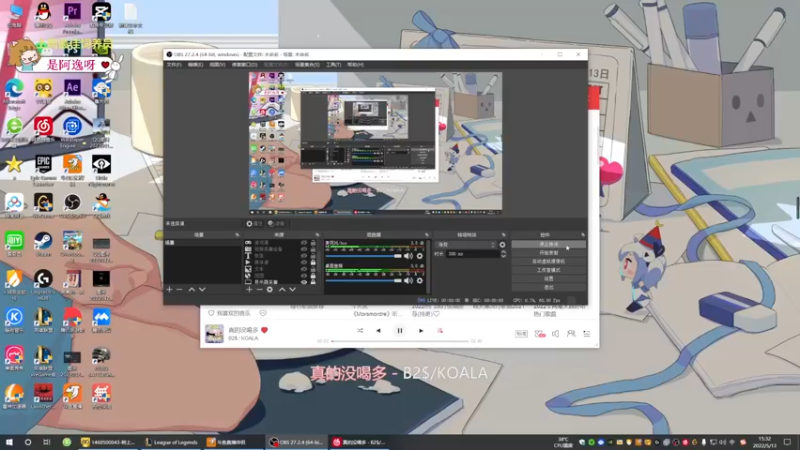Viewport: 800px width, 450px height.
Task: Toggle the lock on the 显示器采集 source
Action: (x=313, y=282)
